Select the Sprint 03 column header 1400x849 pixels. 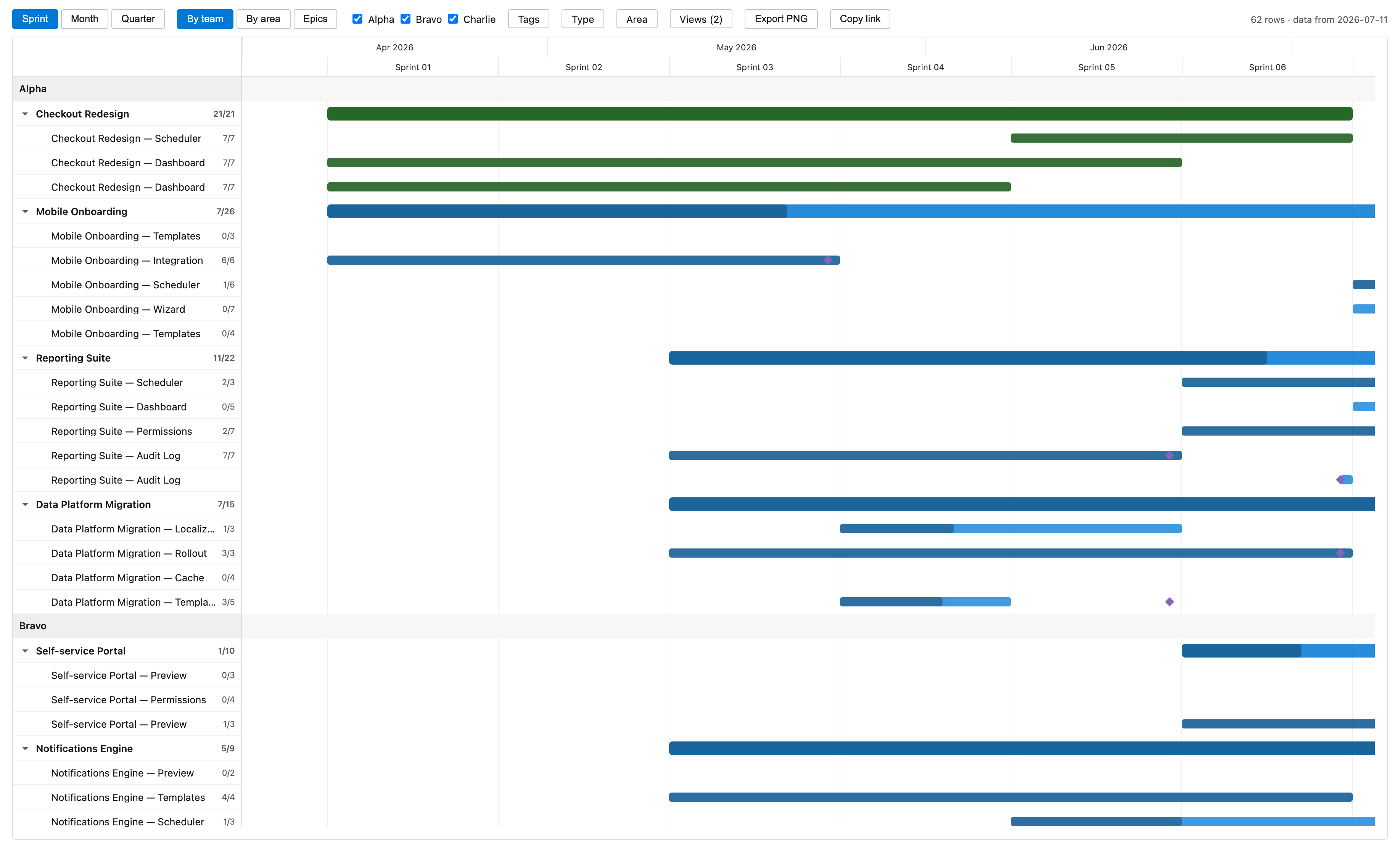click(x=755, y=67)
